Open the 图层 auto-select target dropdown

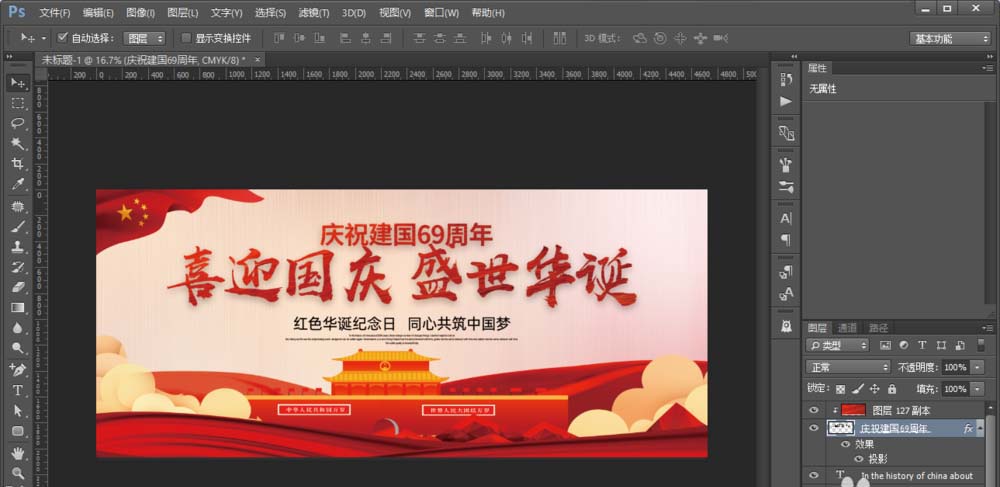point(144,38)
